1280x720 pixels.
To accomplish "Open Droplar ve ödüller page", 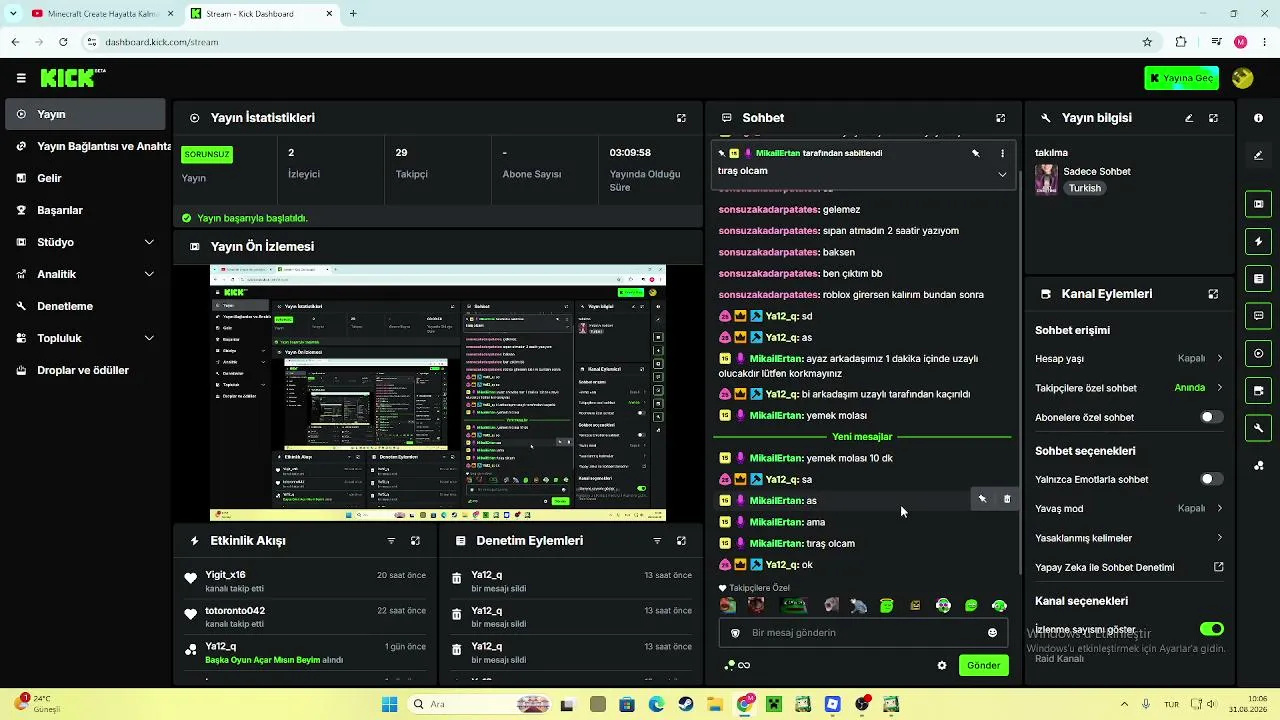I will (x=85, y=370).
